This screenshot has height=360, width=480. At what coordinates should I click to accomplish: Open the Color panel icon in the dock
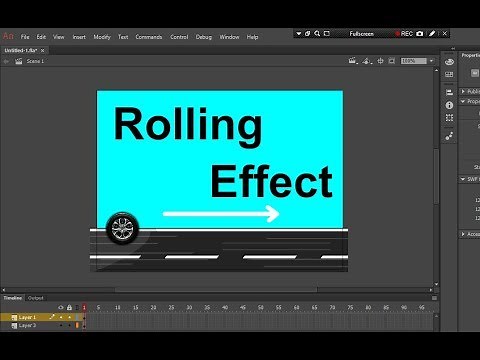pos(449,62)
